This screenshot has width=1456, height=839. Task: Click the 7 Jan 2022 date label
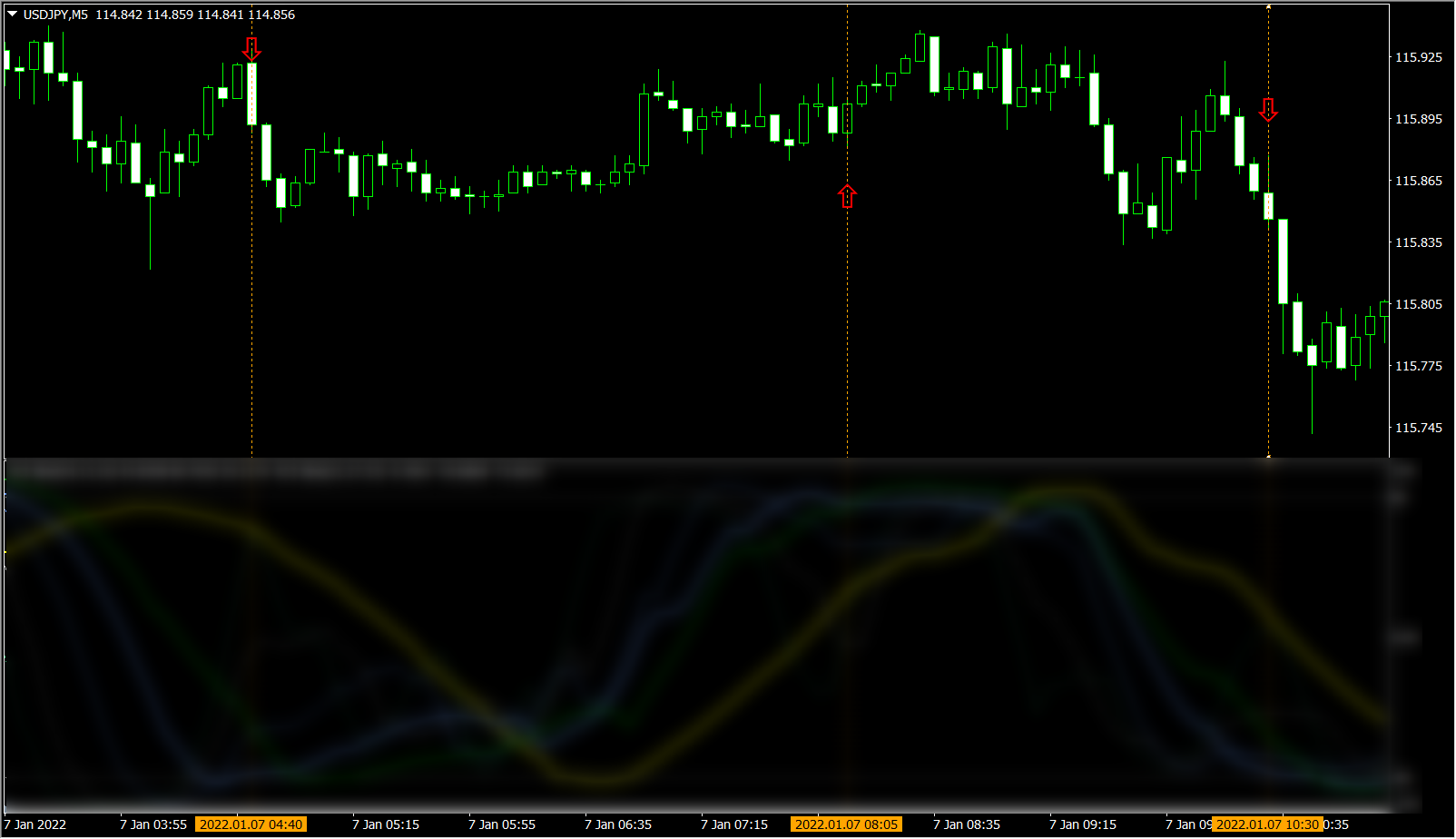(x=35, y=824)
